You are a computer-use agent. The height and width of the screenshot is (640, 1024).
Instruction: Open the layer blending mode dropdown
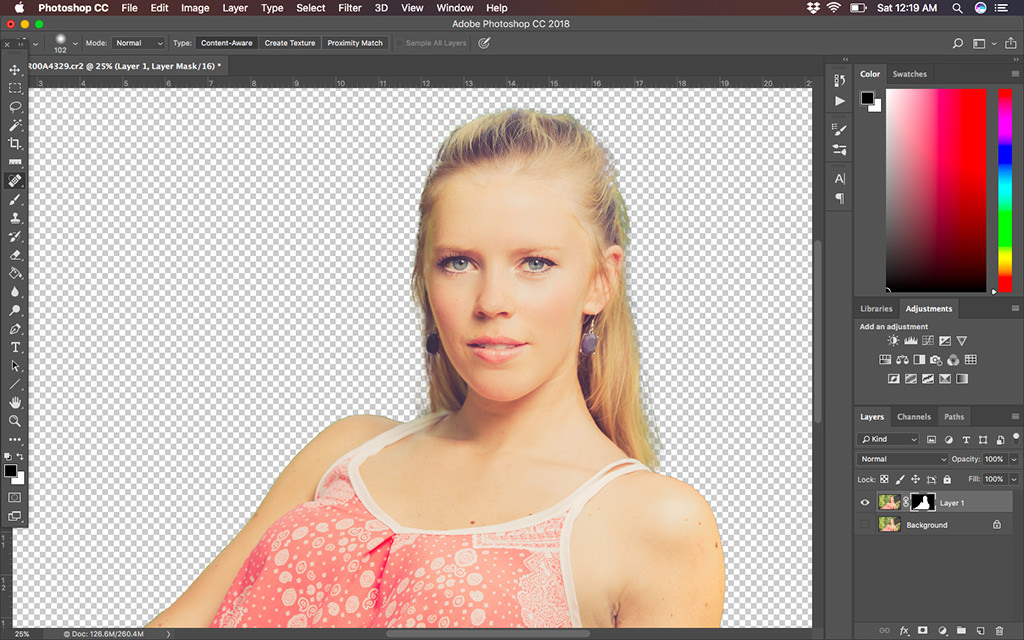point(902,459)
